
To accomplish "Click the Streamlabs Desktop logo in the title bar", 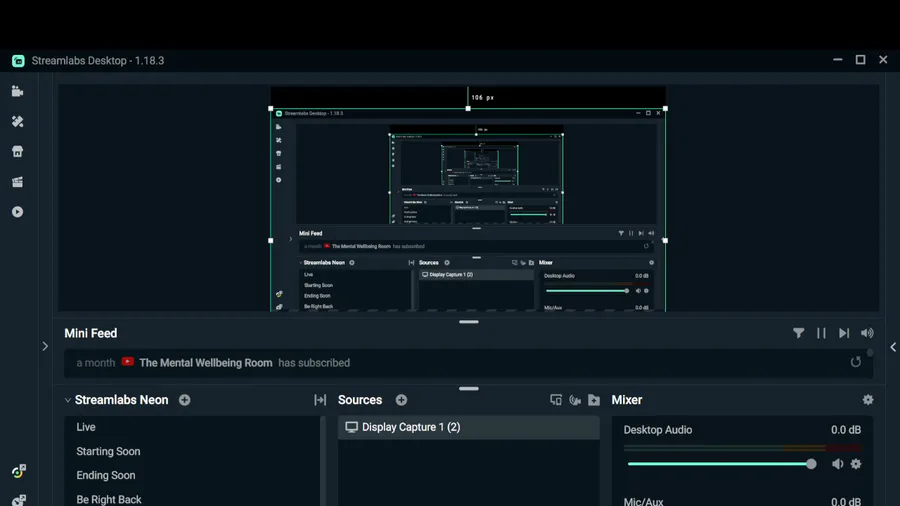I will pos(18,61).
